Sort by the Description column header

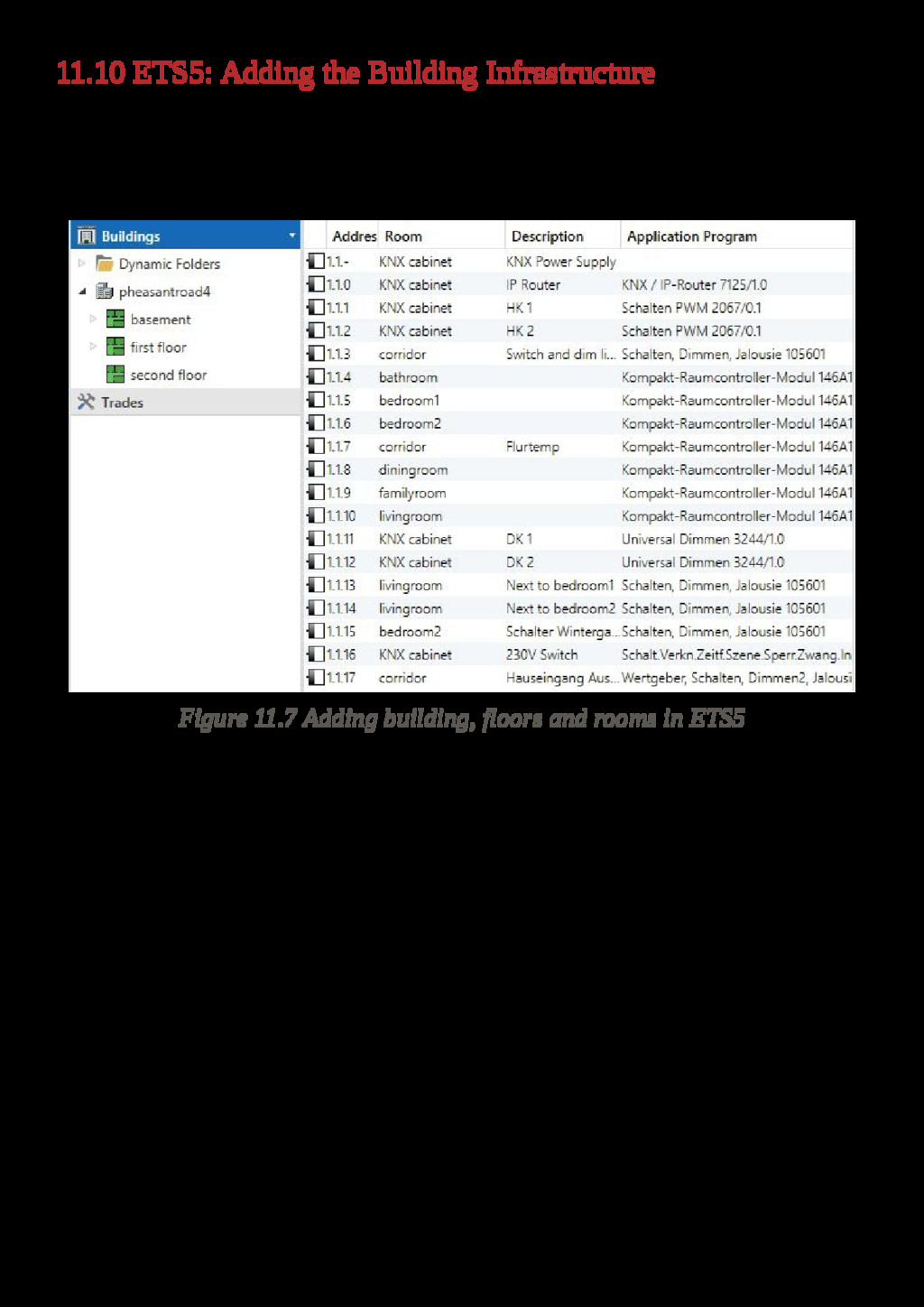[548, 236]
